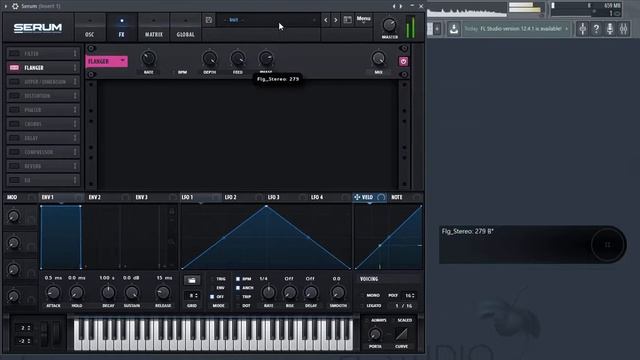Viewport: 640px width, 360px height.
Task: Enable the COMPRESSOR effect toggle
Action: click(x=14, y=152)
